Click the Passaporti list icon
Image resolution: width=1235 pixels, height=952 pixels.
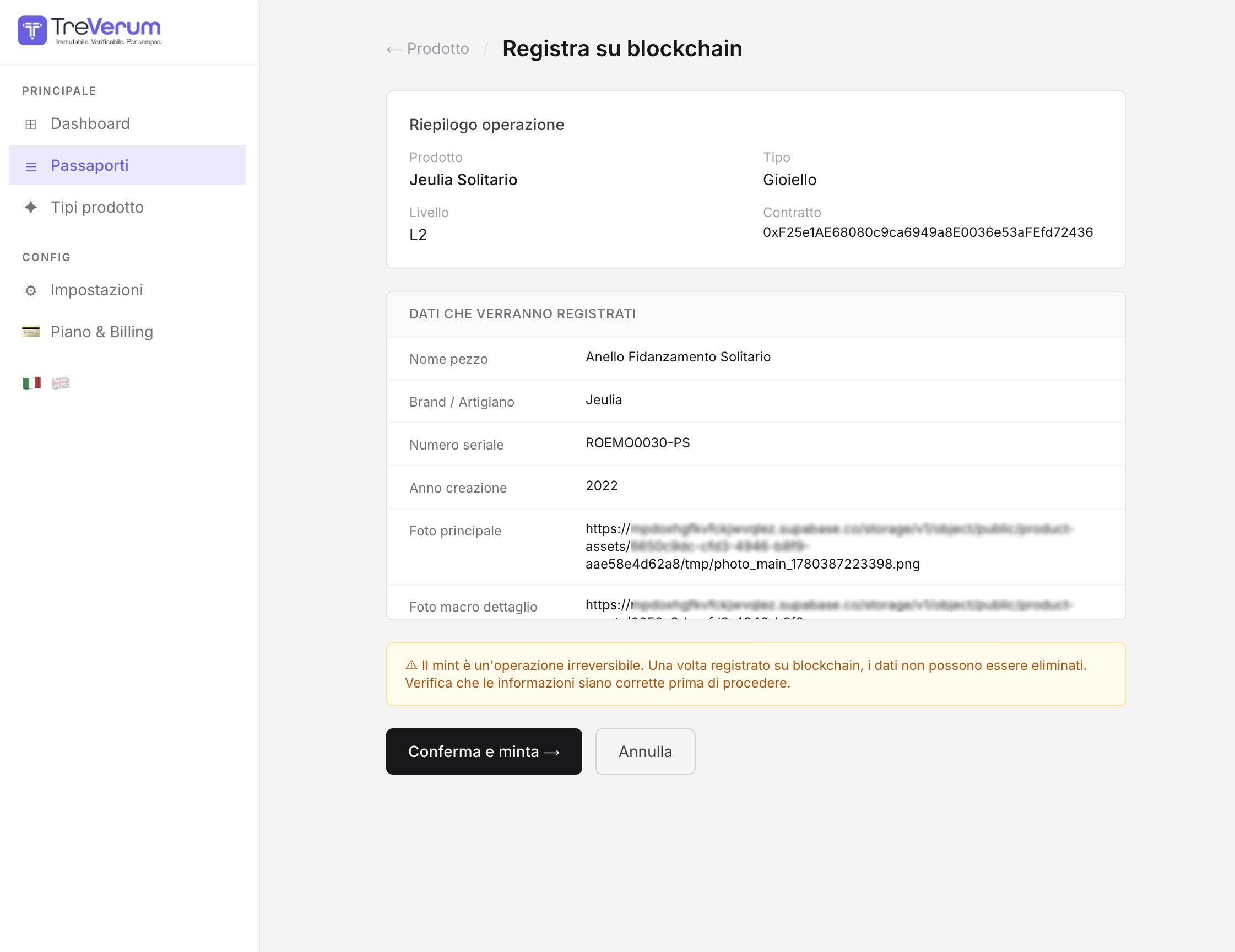[x=31, y=166]
